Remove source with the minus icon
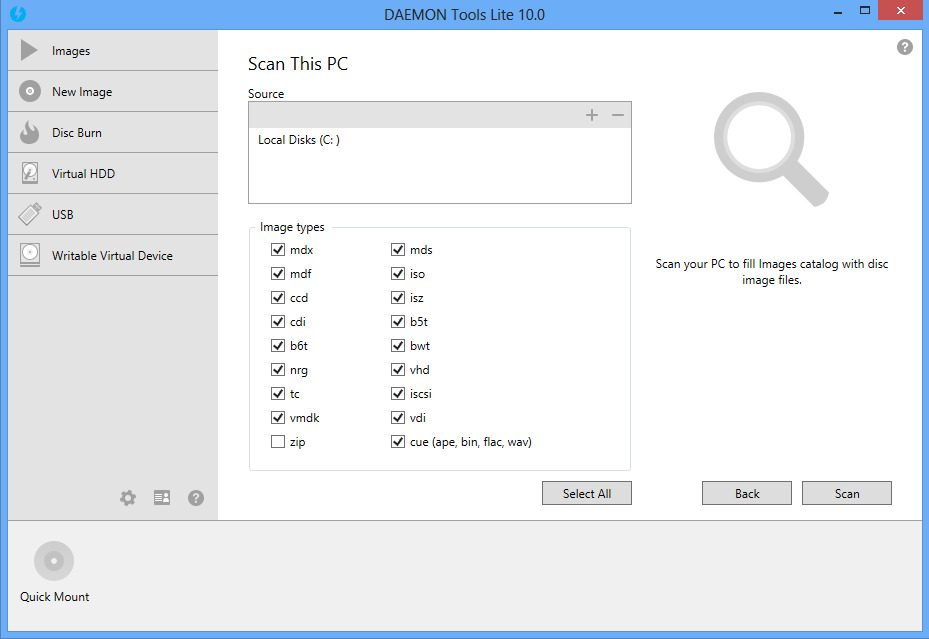Image resolution: width=929 pixels, height=639 pixels. click(618, 115)
